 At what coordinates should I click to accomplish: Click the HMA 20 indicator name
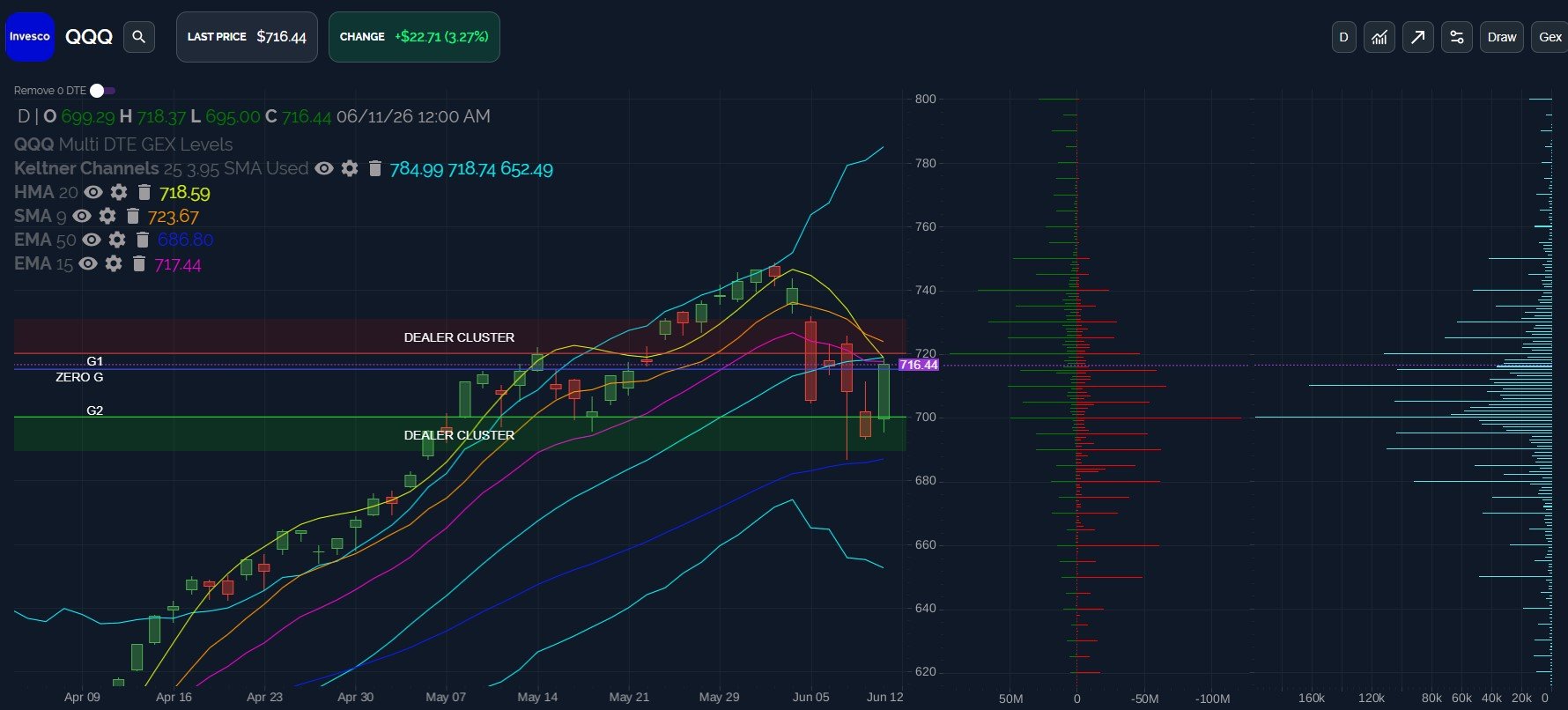[46, 192]
